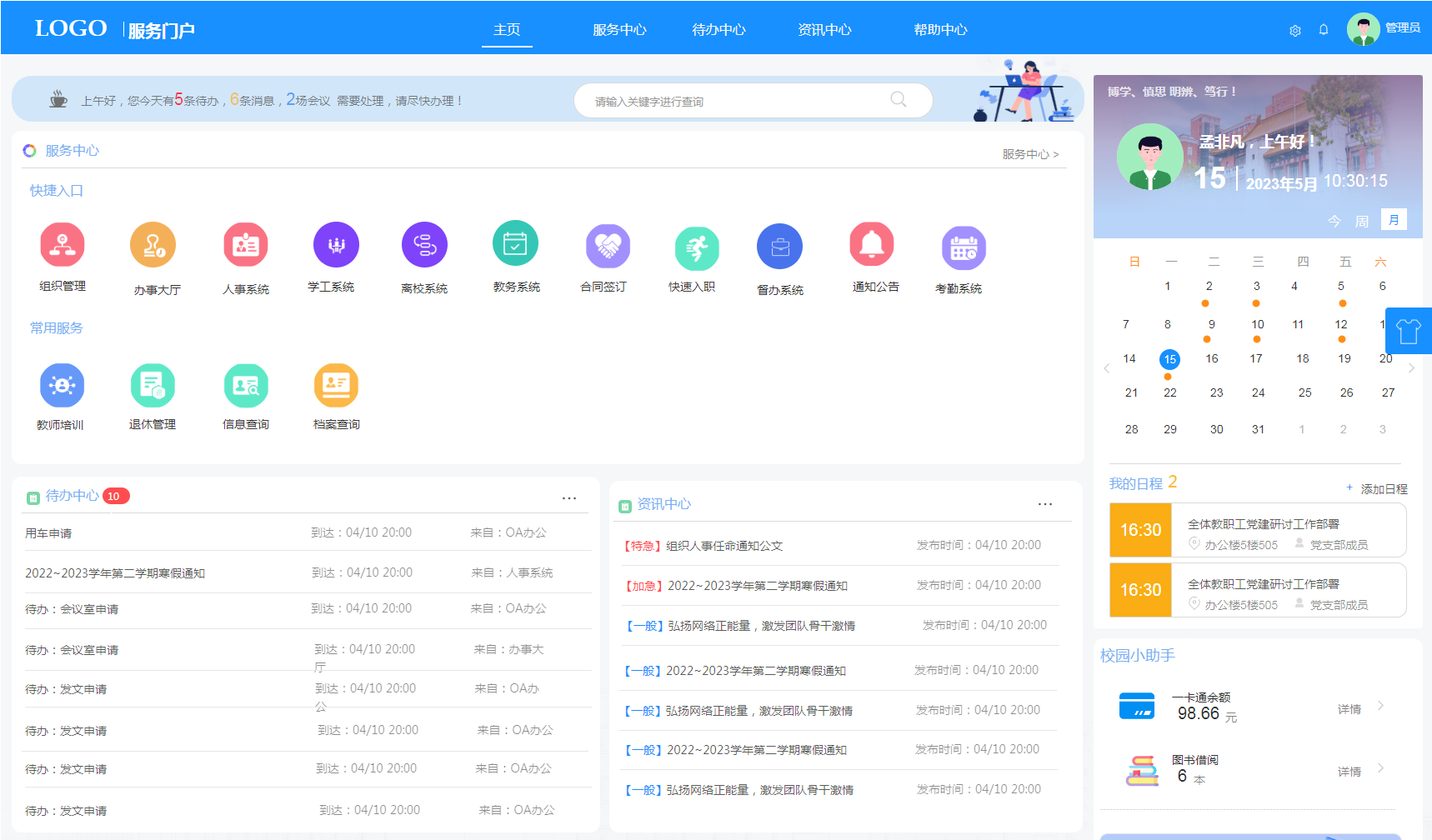Open the 办事大厅 service icon
Image resolution: width=1432 pixels, height=840 pixels.
point(153,246)
